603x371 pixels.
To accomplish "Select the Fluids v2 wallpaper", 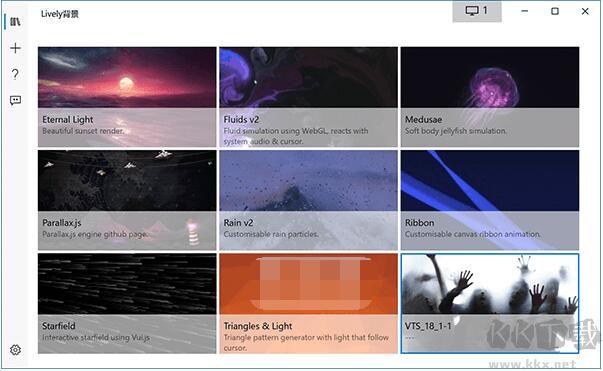I will pyautogui.click(x=308, y=97).
